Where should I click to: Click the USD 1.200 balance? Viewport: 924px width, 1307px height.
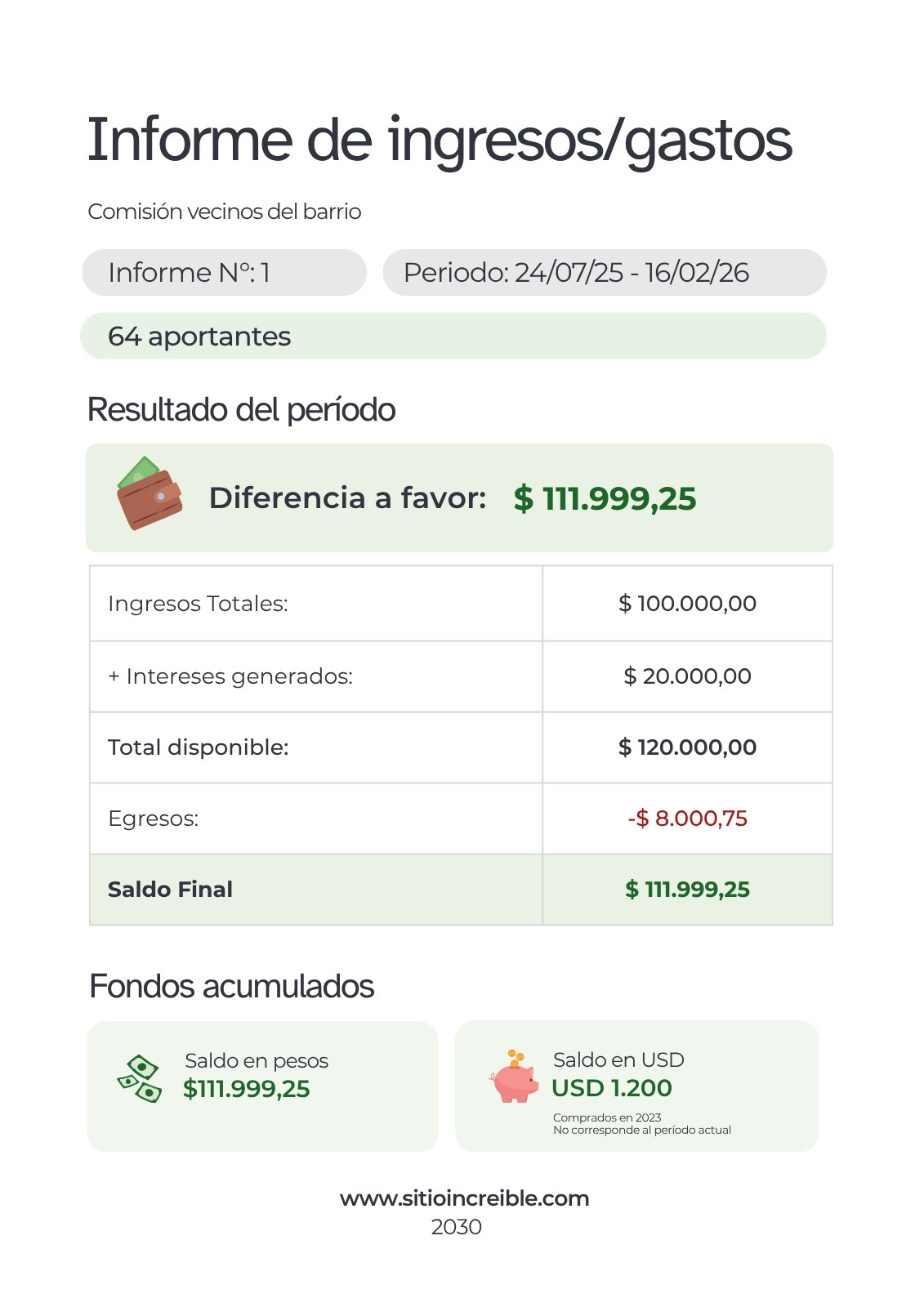[x=612, y=1088]
